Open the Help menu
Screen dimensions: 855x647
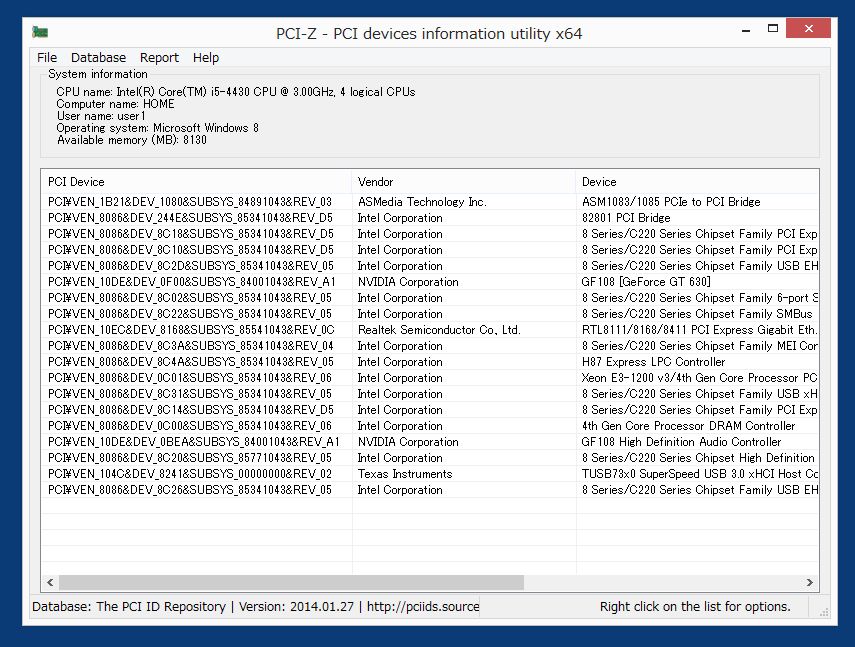point(206,58)
